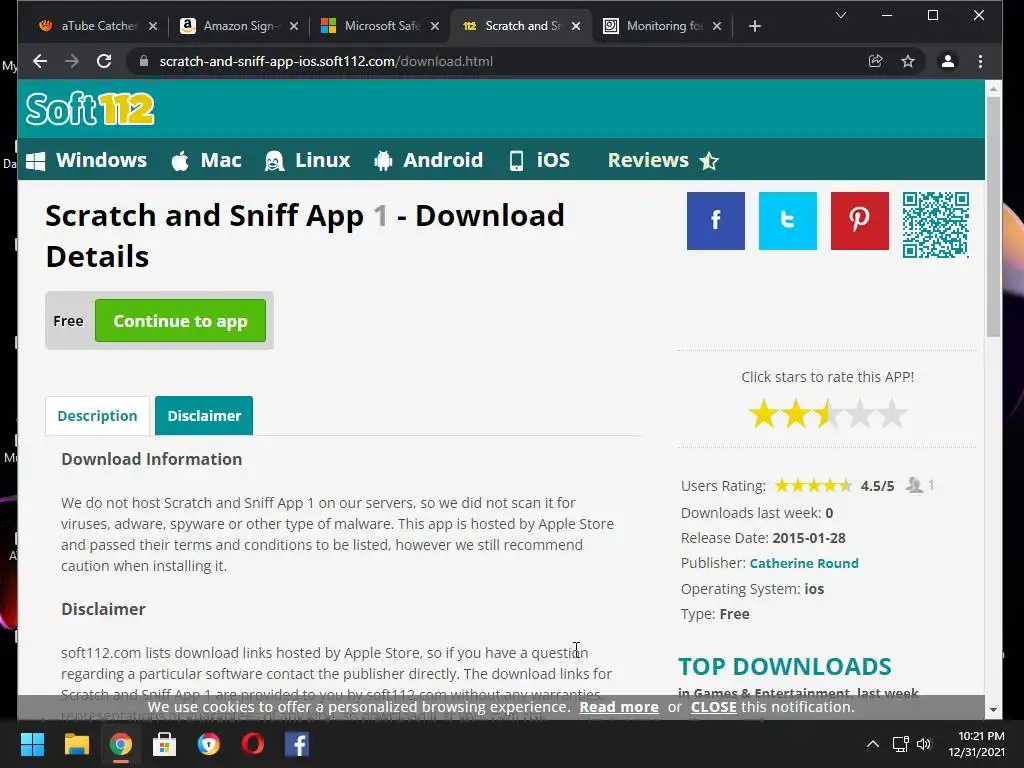Share this page via the share icon

coord(876,61)
